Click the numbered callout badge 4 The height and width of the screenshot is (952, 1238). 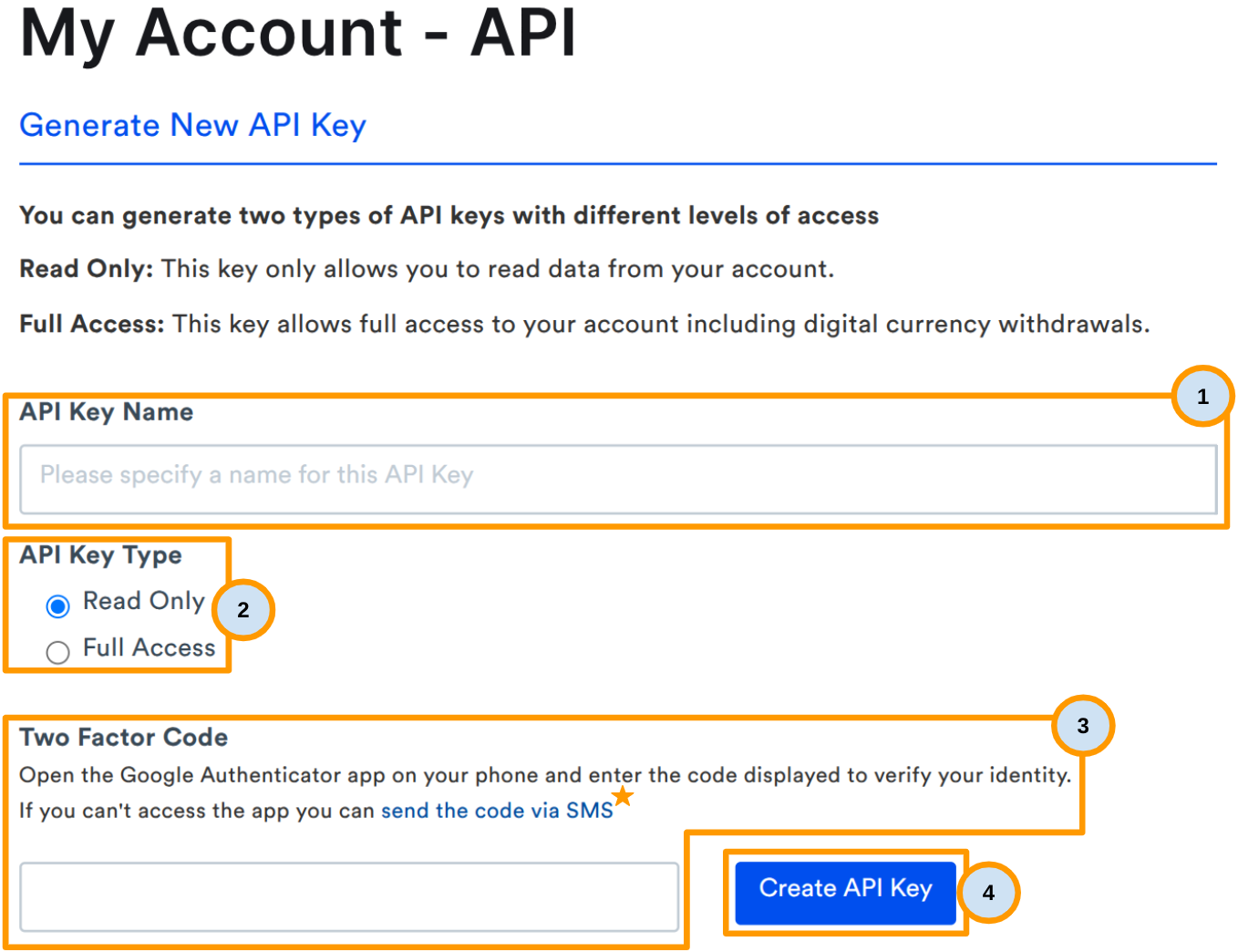pos(989,894)
